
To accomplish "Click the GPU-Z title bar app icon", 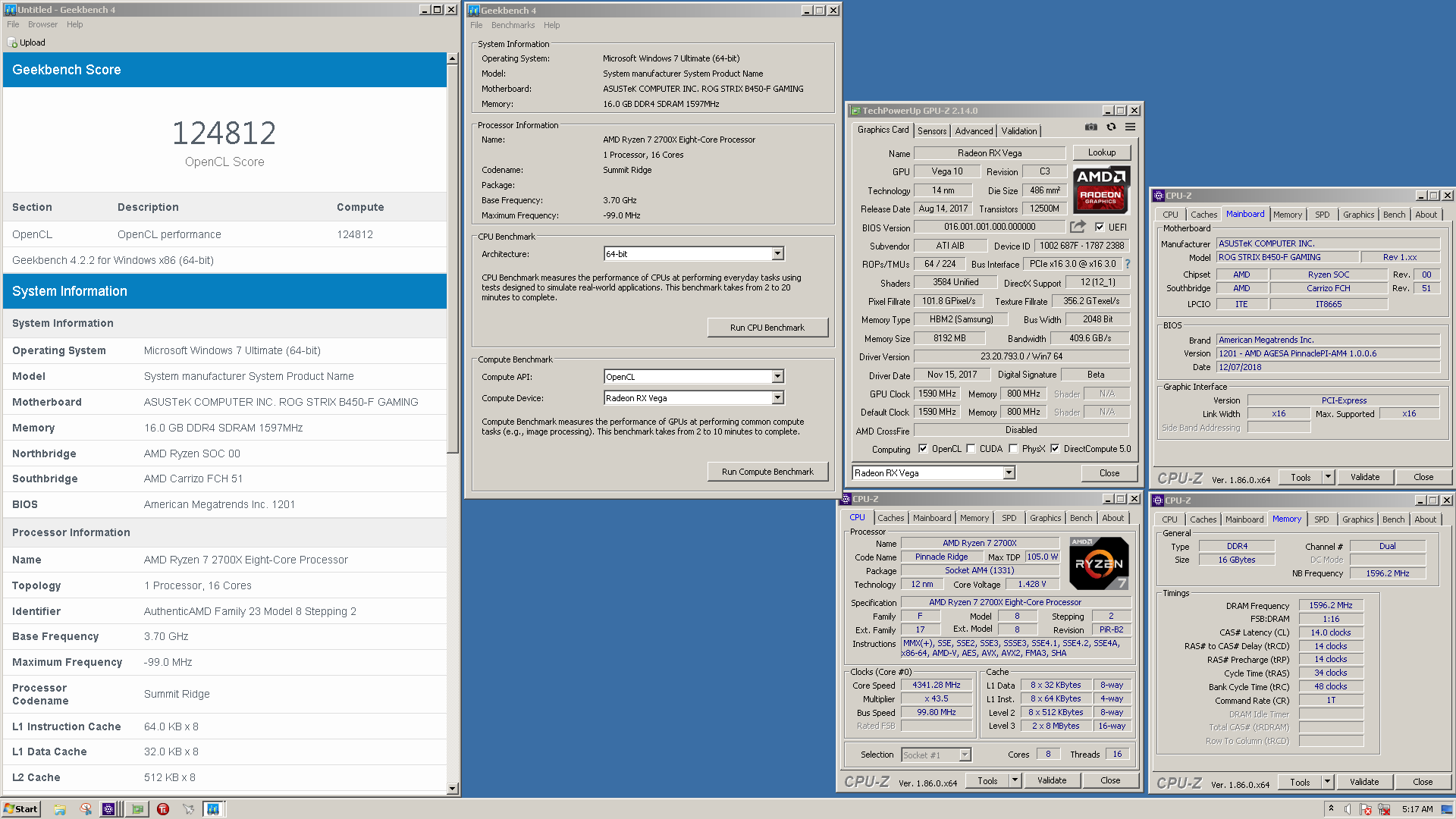I will click(855, 111).
